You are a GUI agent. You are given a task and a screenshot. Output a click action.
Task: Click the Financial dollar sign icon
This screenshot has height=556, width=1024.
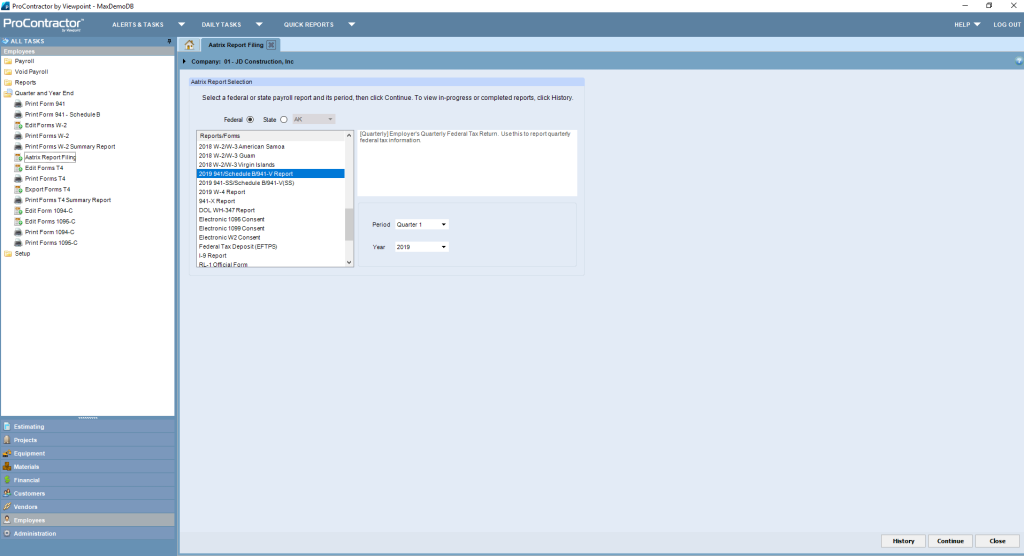[x=7, y=480]
